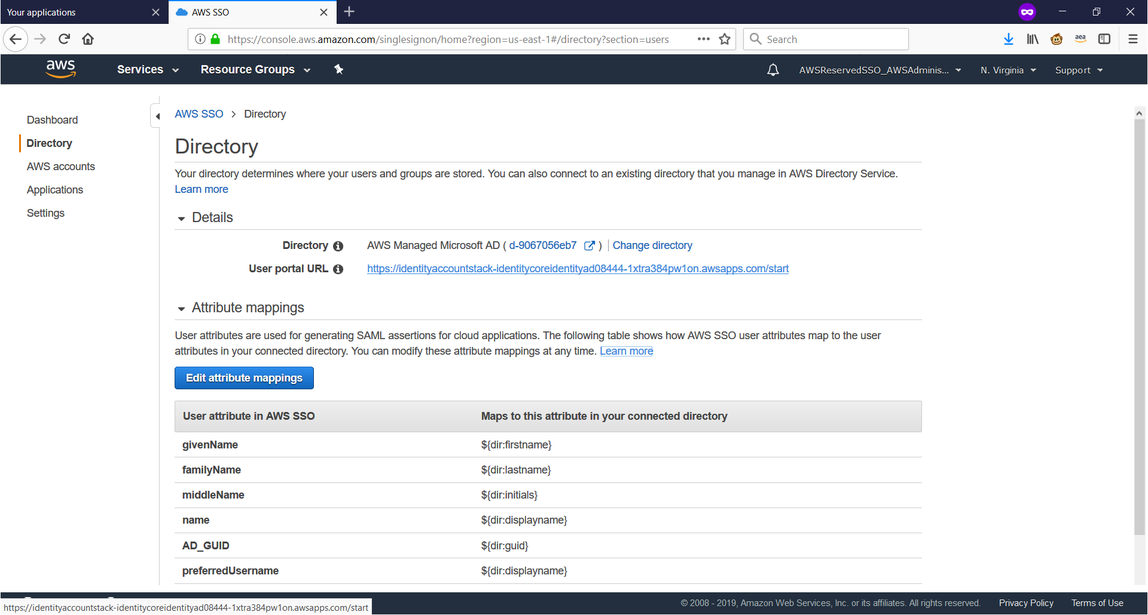The image size is (1148, 615).
Task: Click the preferredUsername attribute row
Action: (x=548, y=570)
